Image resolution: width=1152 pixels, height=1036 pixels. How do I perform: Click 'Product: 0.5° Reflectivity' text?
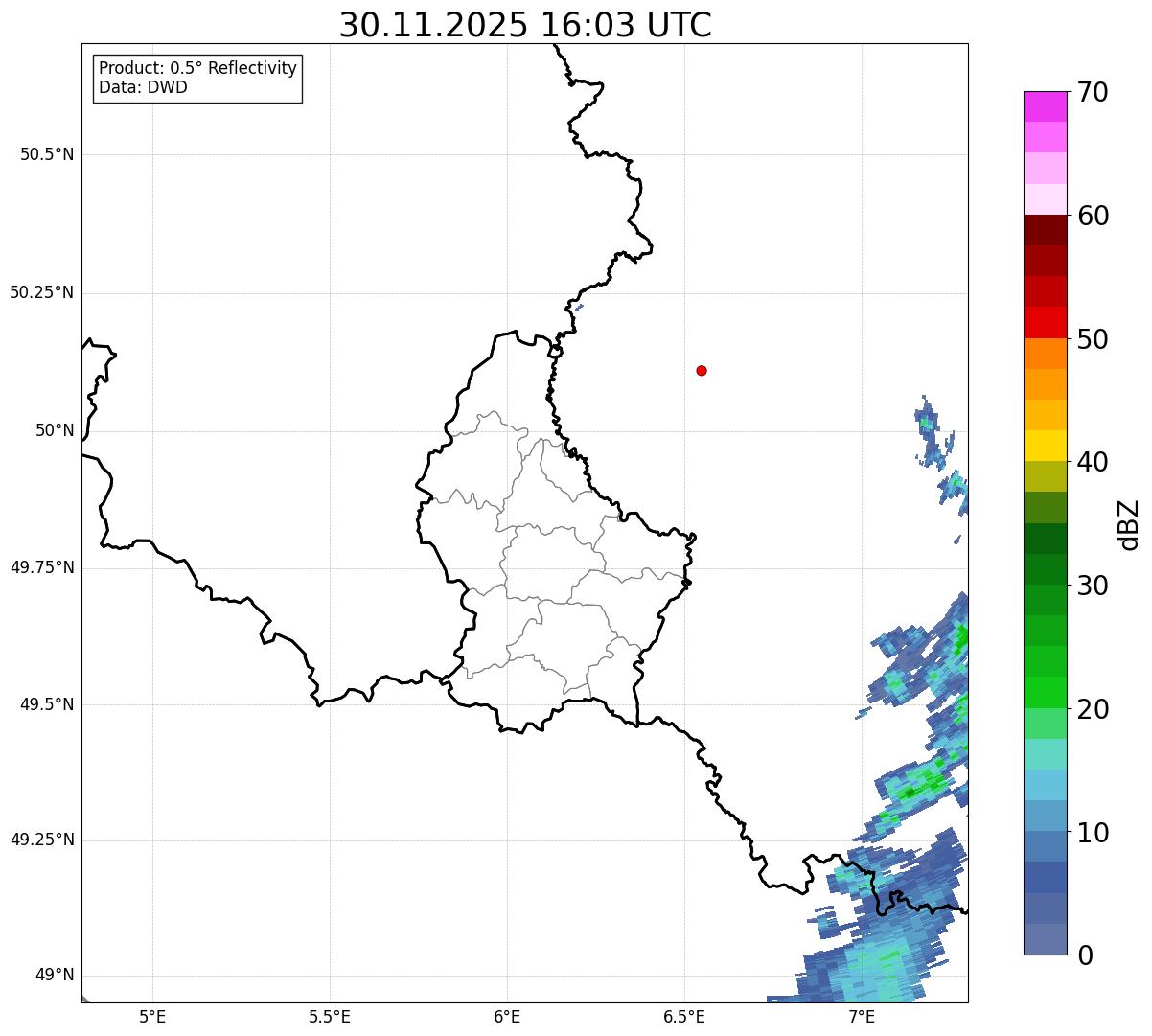(x=197, y=69)
